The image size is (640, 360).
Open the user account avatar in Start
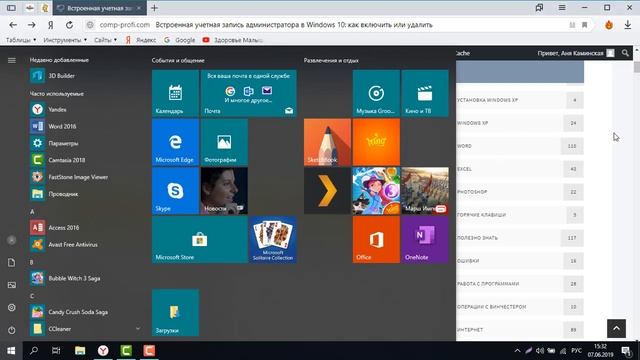click(11, 240)
